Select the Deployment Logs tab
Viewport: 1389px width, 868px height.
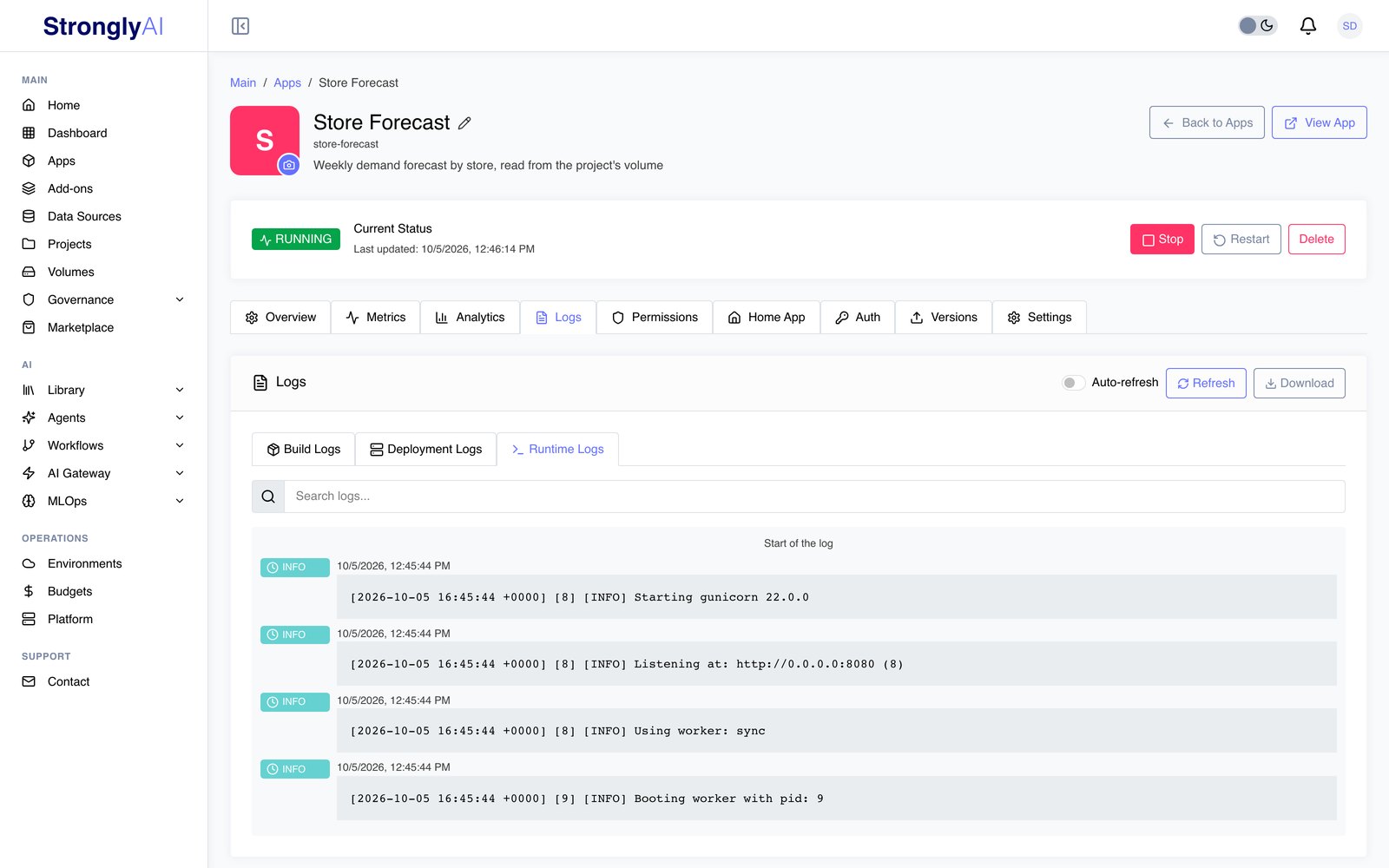pyautogui.click(x=425, y=450)
